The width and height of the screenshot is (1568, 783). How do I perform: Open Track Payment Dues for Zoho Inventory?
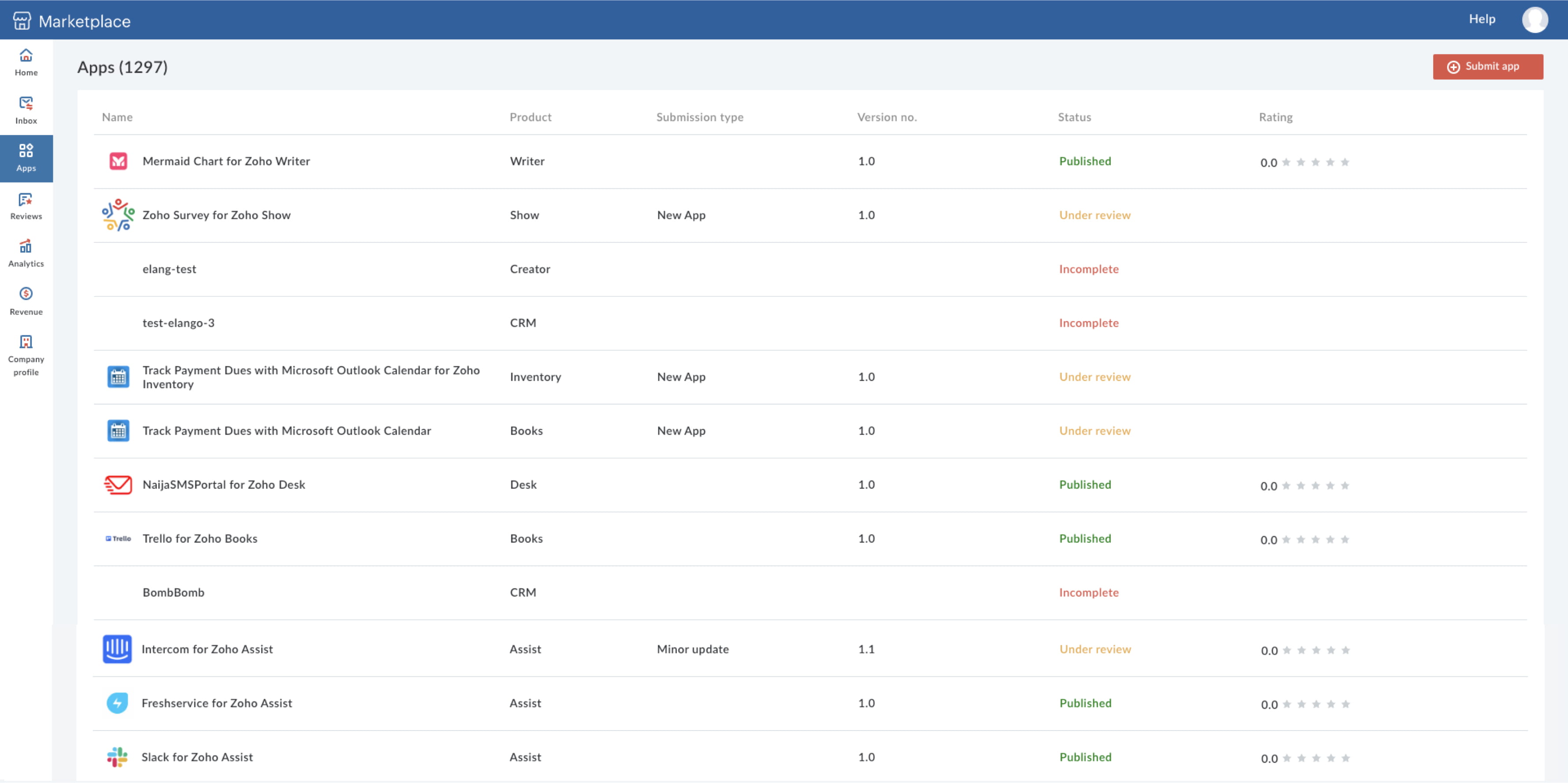(311, 377)
